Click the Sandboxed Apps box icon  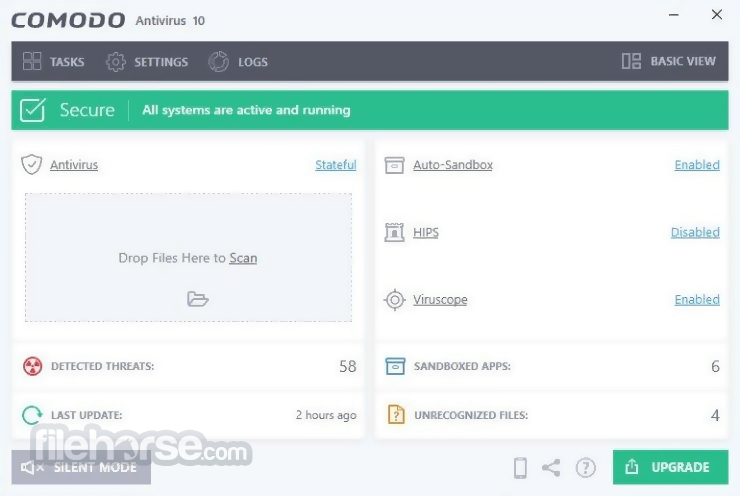395,366
